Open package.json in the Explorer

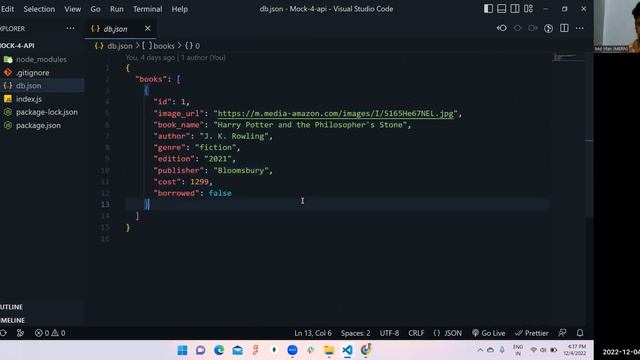point(42,125)
